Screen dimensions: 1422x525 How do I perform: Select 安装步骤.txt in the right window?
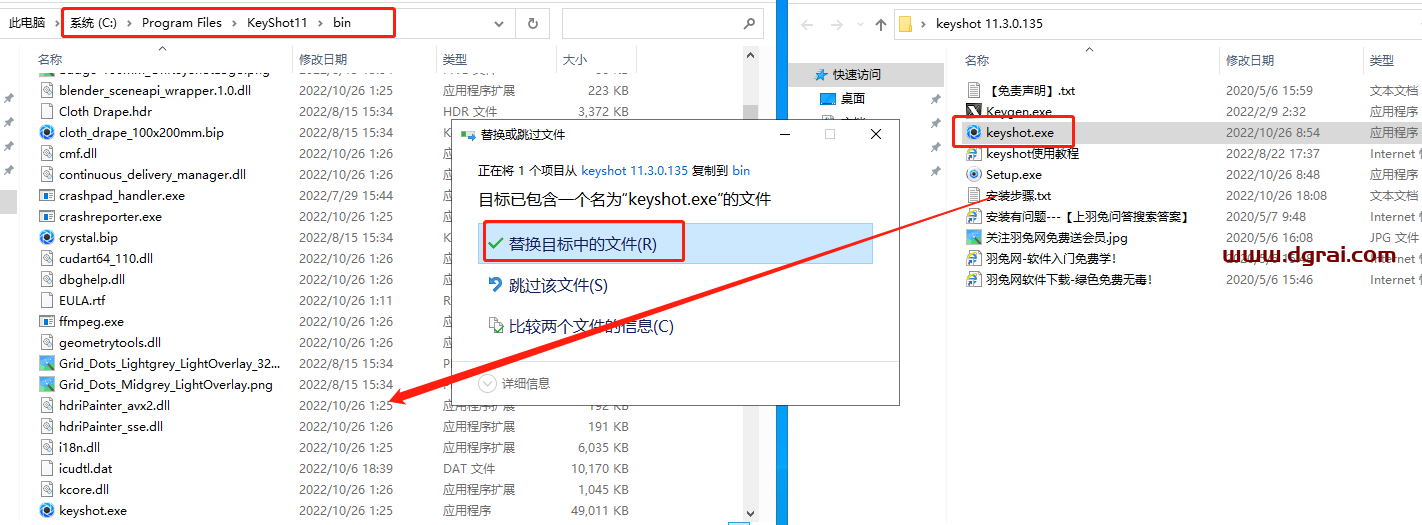[x=1018, y=195]
